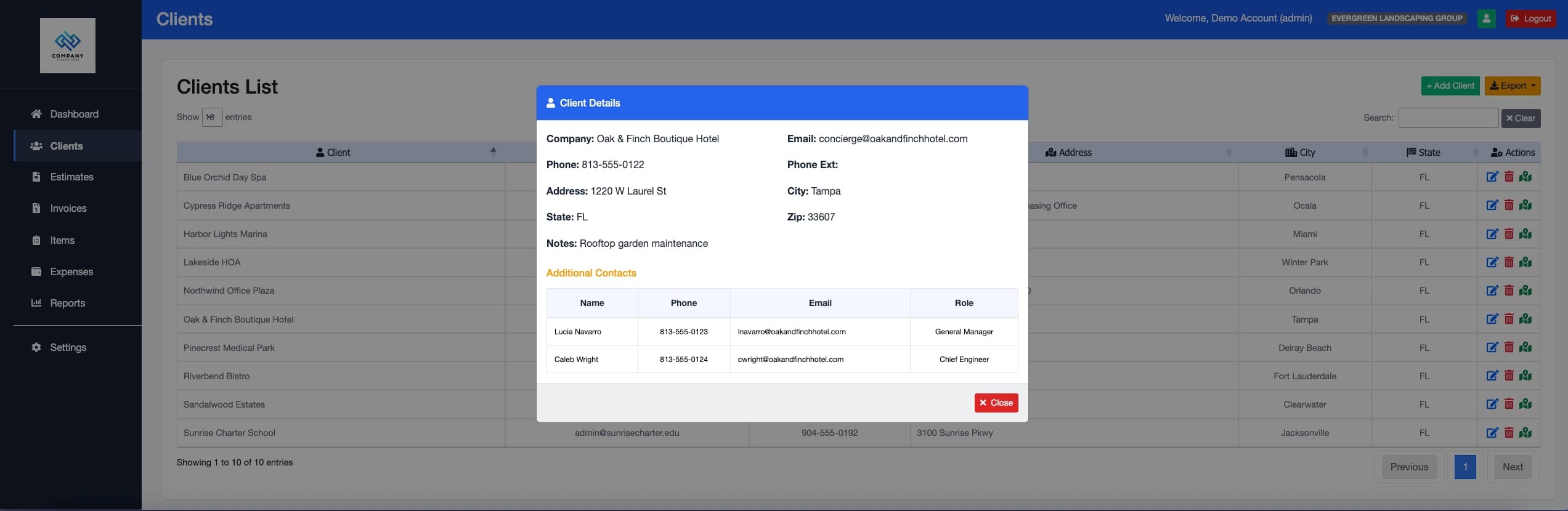Image resolution: width=1568 pixels, height=511 pixels.
Task: Open map icon for Sandalwood Estates
Action: 1525,403
